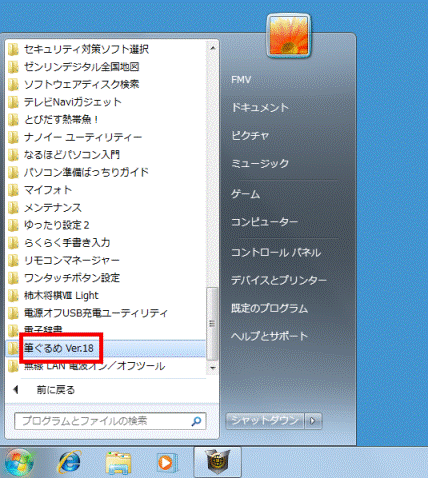Click the magnifier icon in search box
Image resolution: width=428 pixels, height=478 pixels.
pyautogui.click(x=196, y=421)
